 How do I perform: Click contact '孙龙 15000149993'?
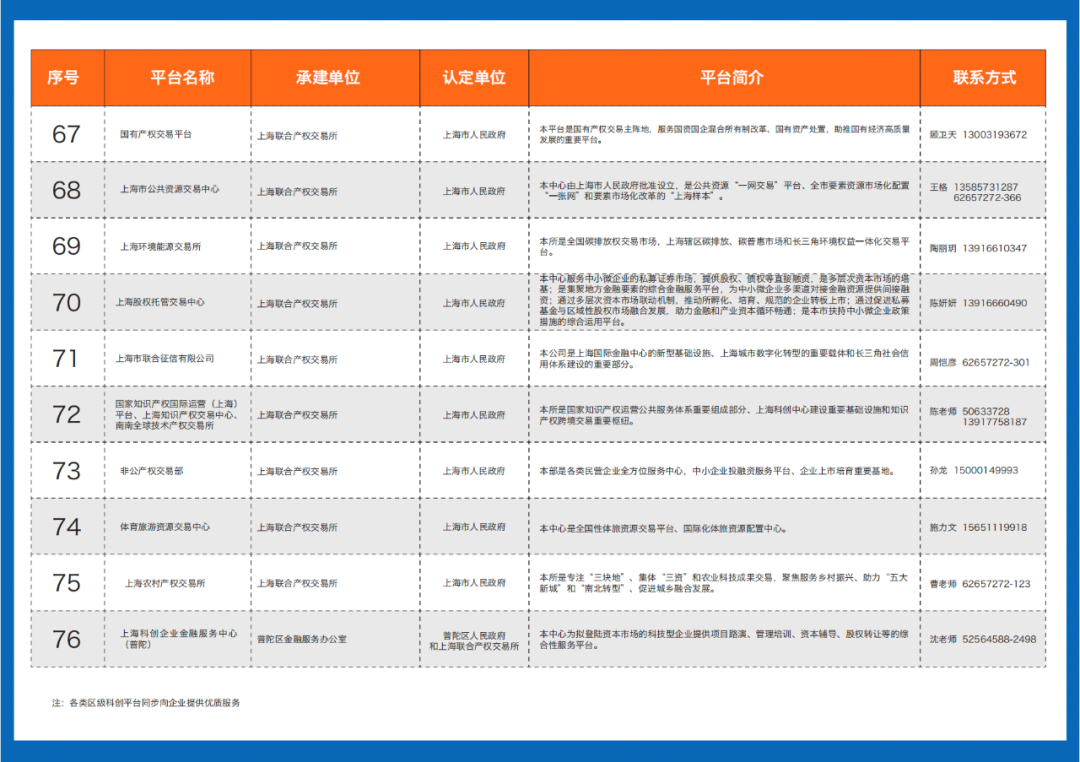pyautogui.click(x=974, y=471)
